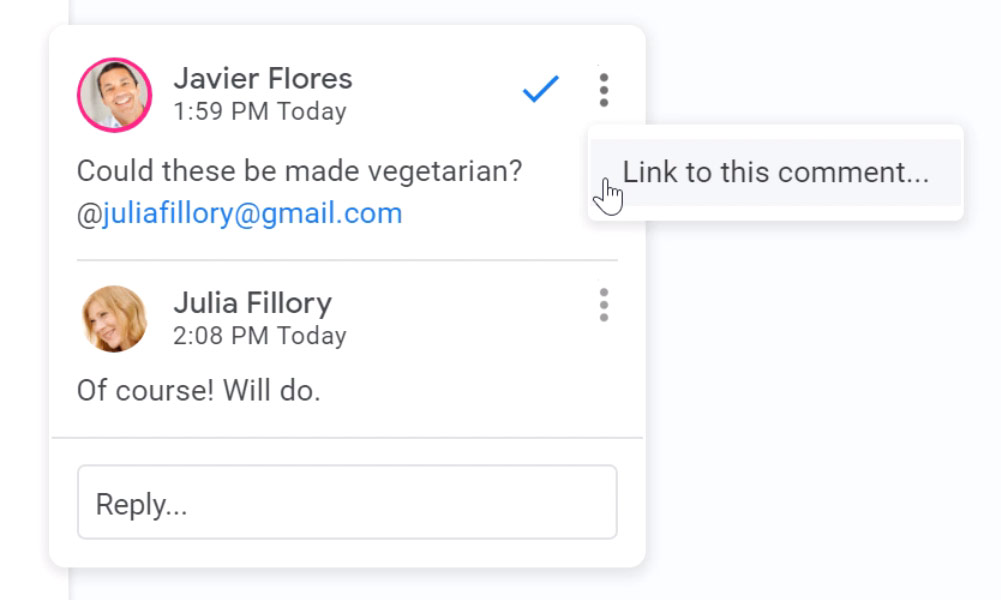Click the '2:08 PM Today' timestamp
The height and width of the screenshot is (600, 1001).
click(x=259, y=335)
